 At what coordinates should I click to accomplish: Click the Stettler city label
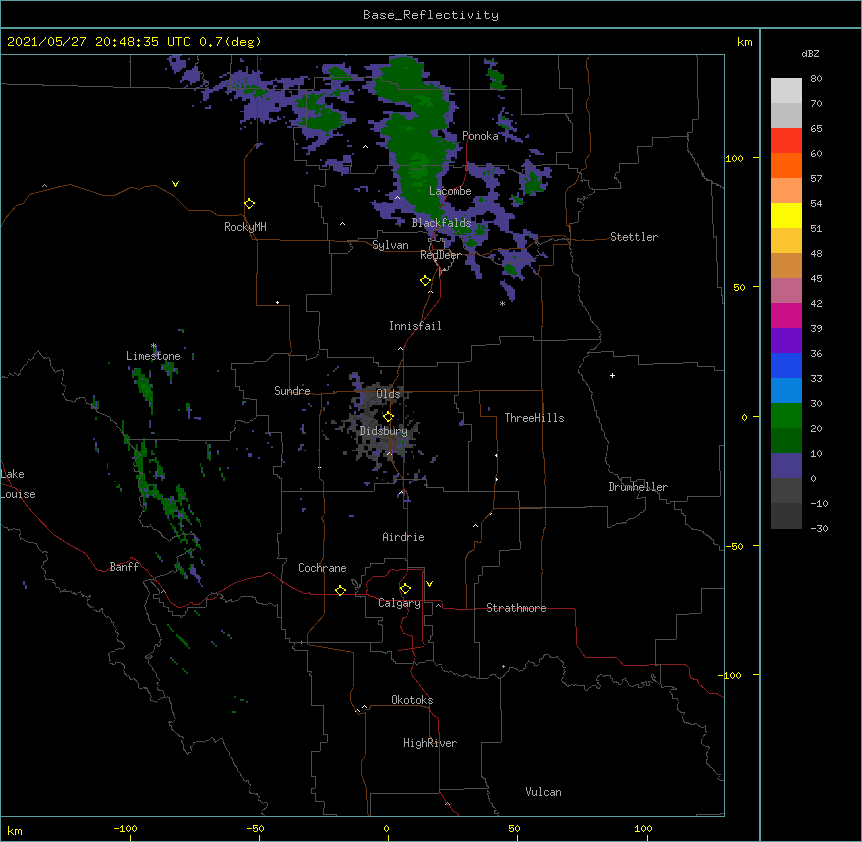pos(634,237)
